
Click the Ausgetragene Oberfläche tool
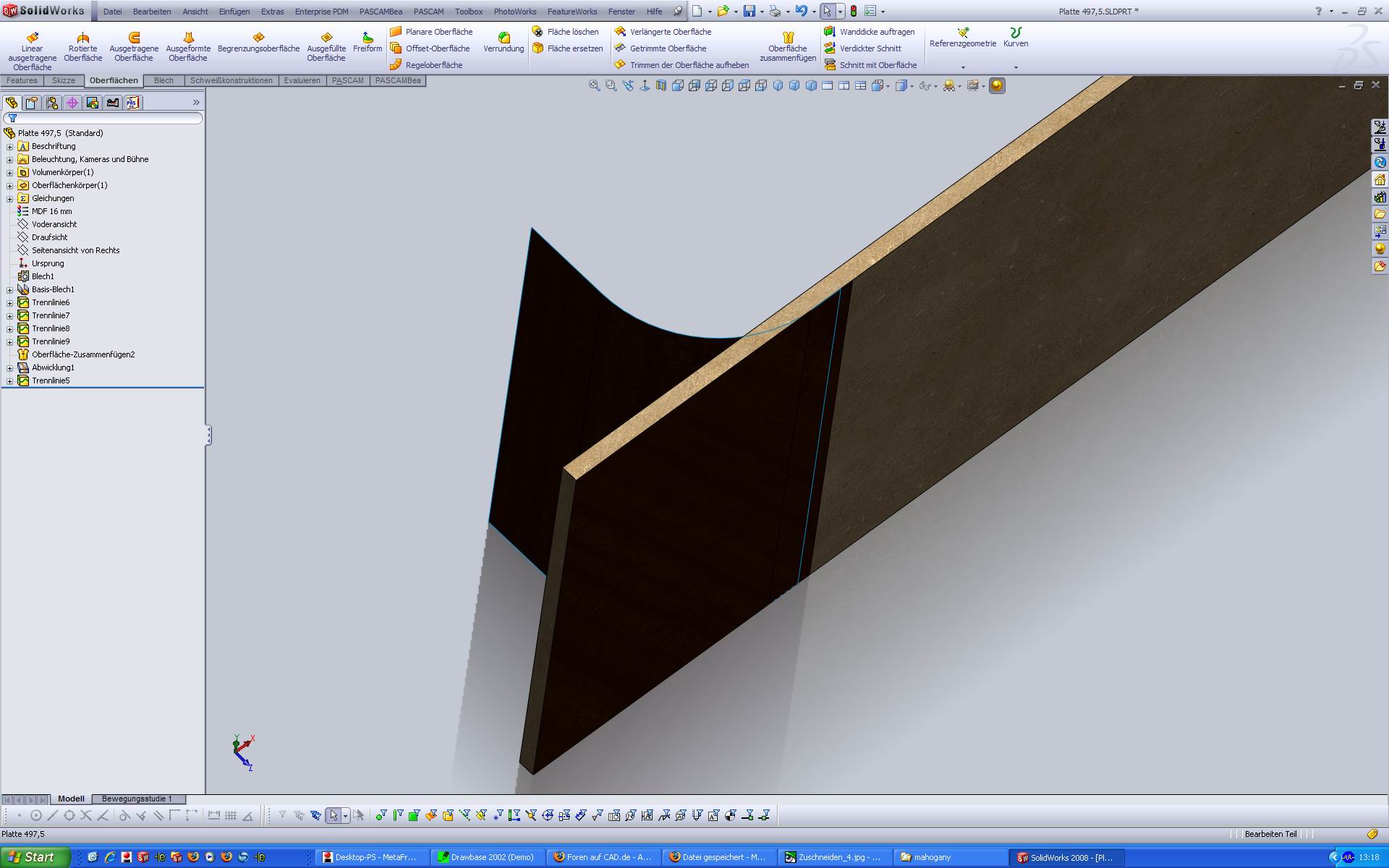click(134, 47)
